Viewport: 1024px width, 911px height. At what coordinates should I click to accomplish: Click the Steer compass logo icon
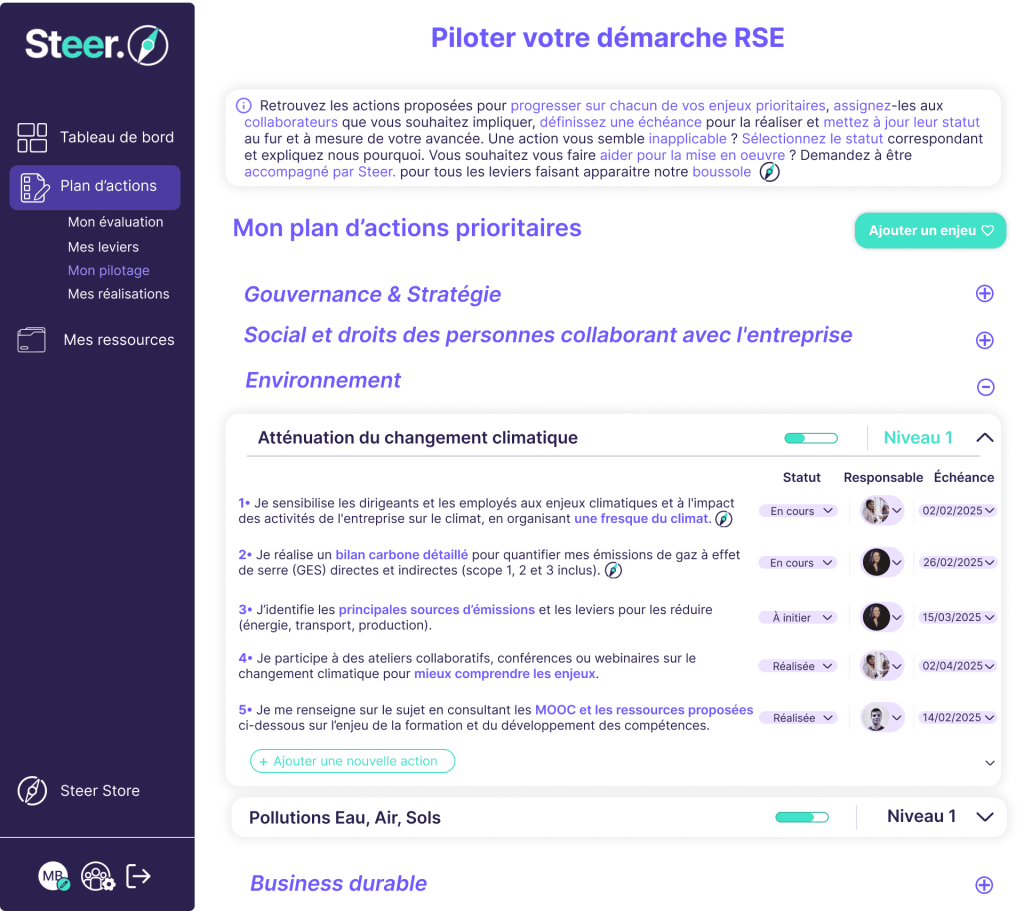point(148,45)
